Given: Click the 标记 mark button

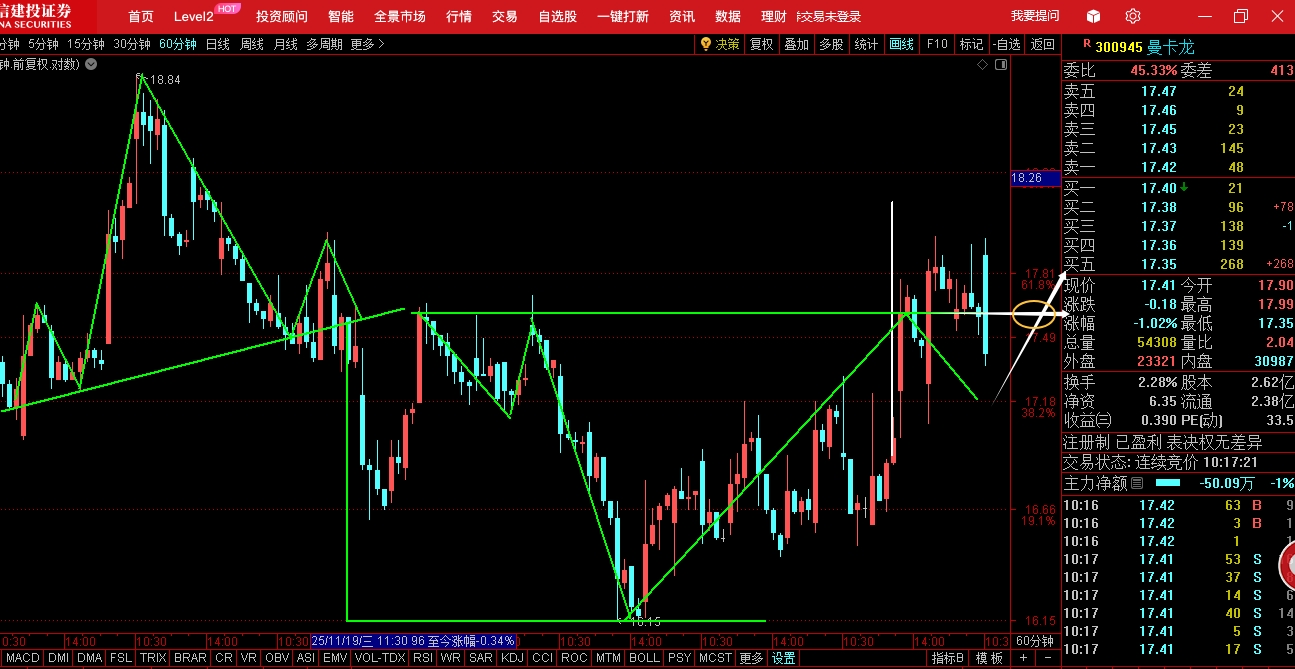Looking at the screenshot, I should pos(971,44).
